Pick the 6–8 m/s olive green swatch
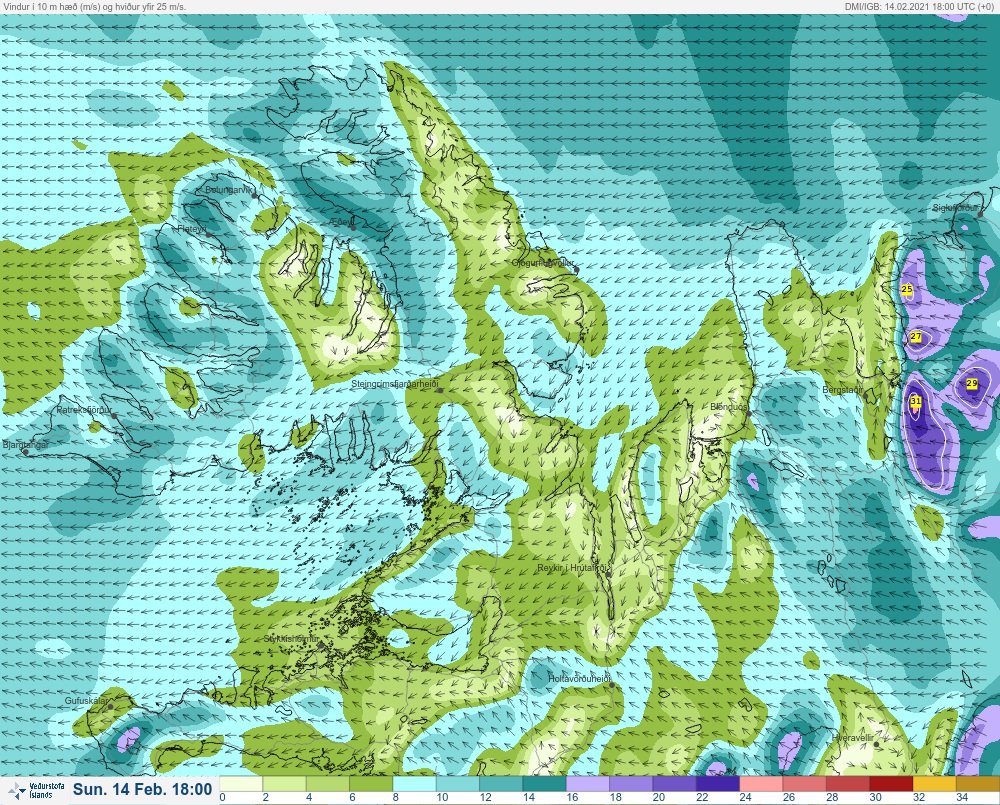This screenshot has width=1000, height=805. point(371,783)
